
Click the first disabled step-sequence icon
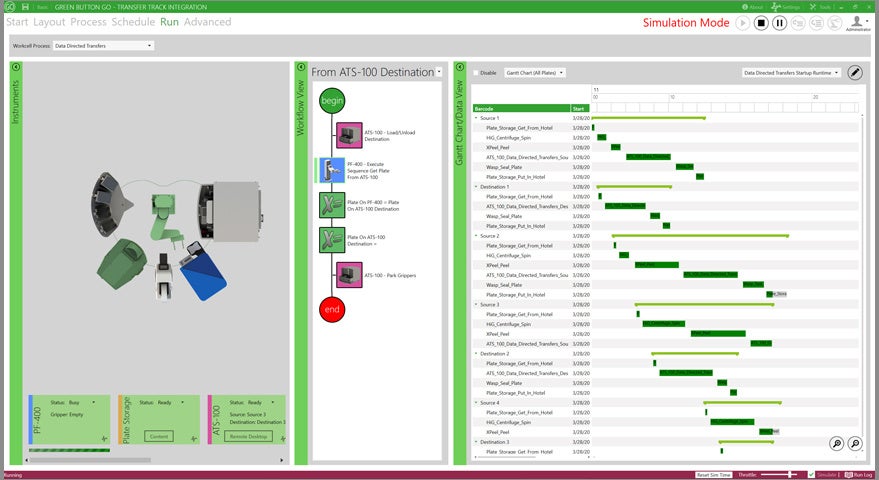[798, 23]
